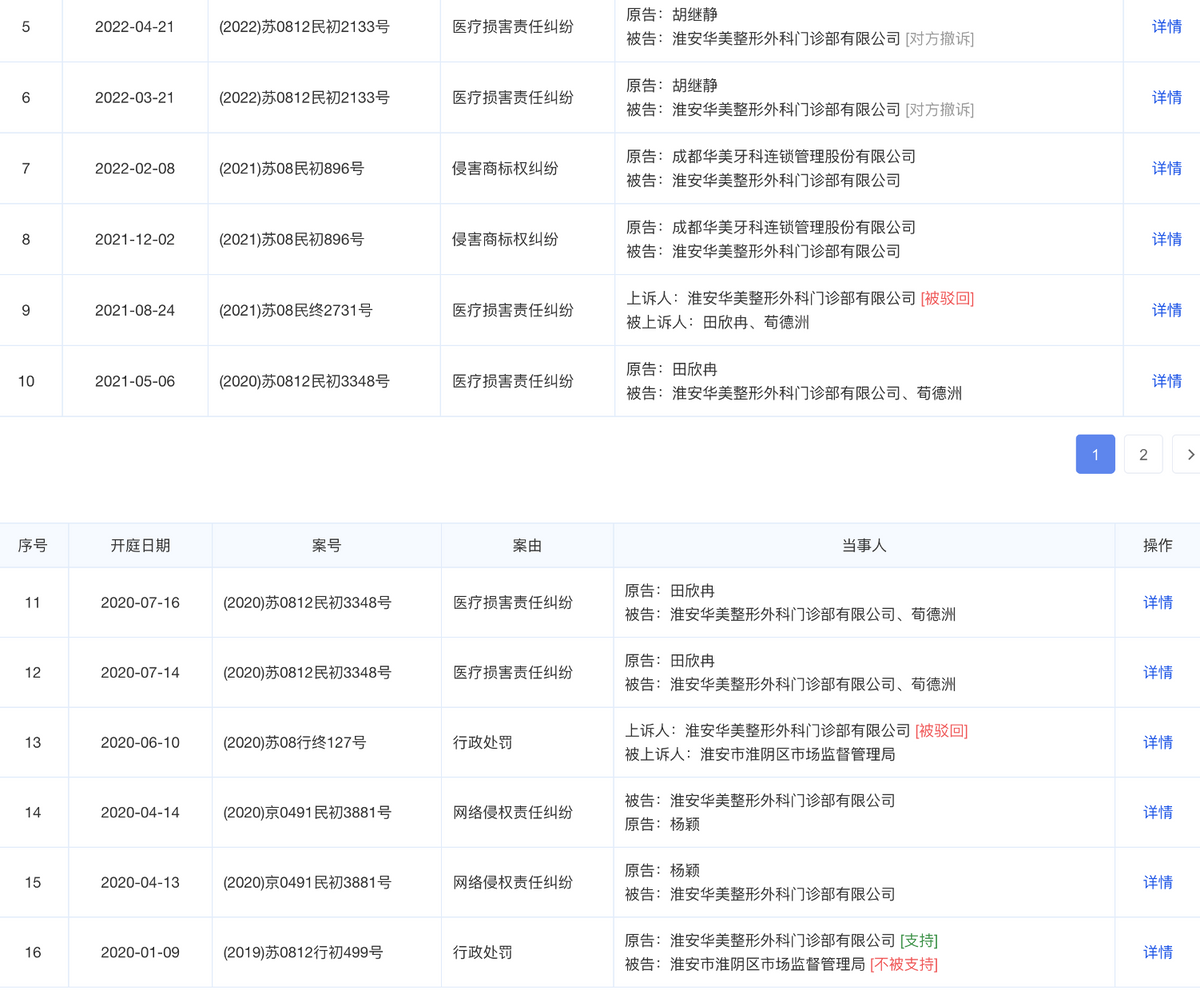
Task: Click 行政处罚 cause in row 13
Action: [483, 742]
